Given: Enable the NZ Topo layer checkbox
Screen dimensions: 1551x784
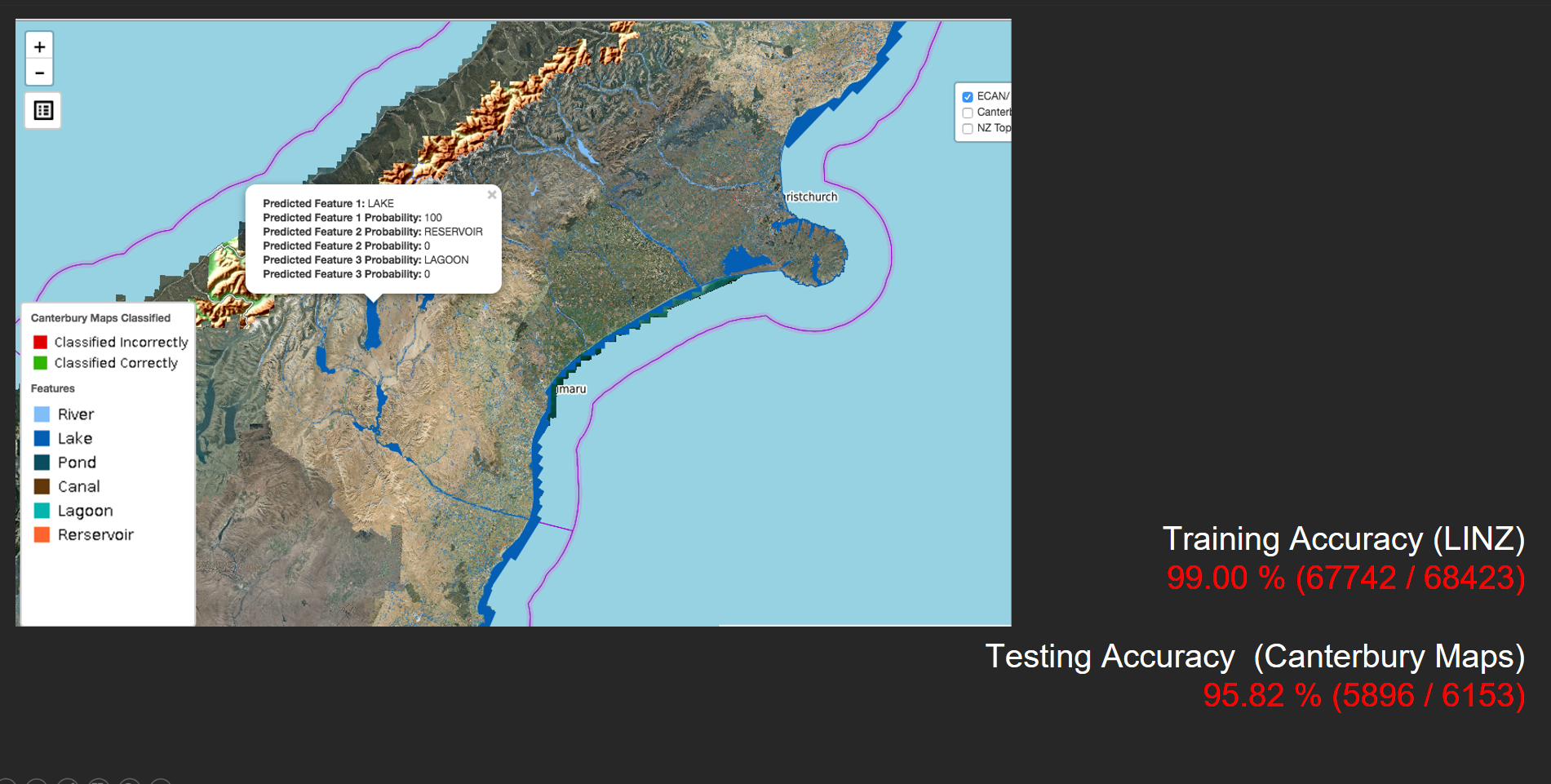Looking at the screenshot, I should click(x=968, y=128).
